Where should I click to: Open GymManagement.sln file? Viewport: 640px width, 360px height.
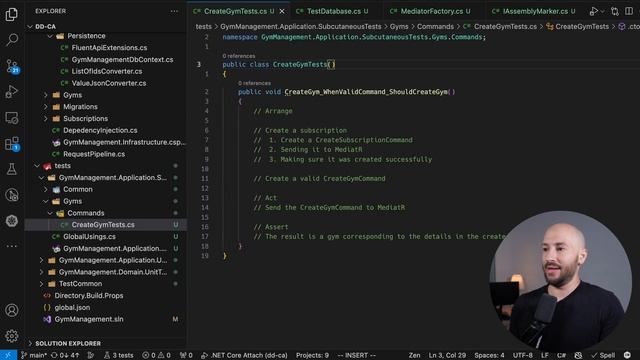point(89,319)
